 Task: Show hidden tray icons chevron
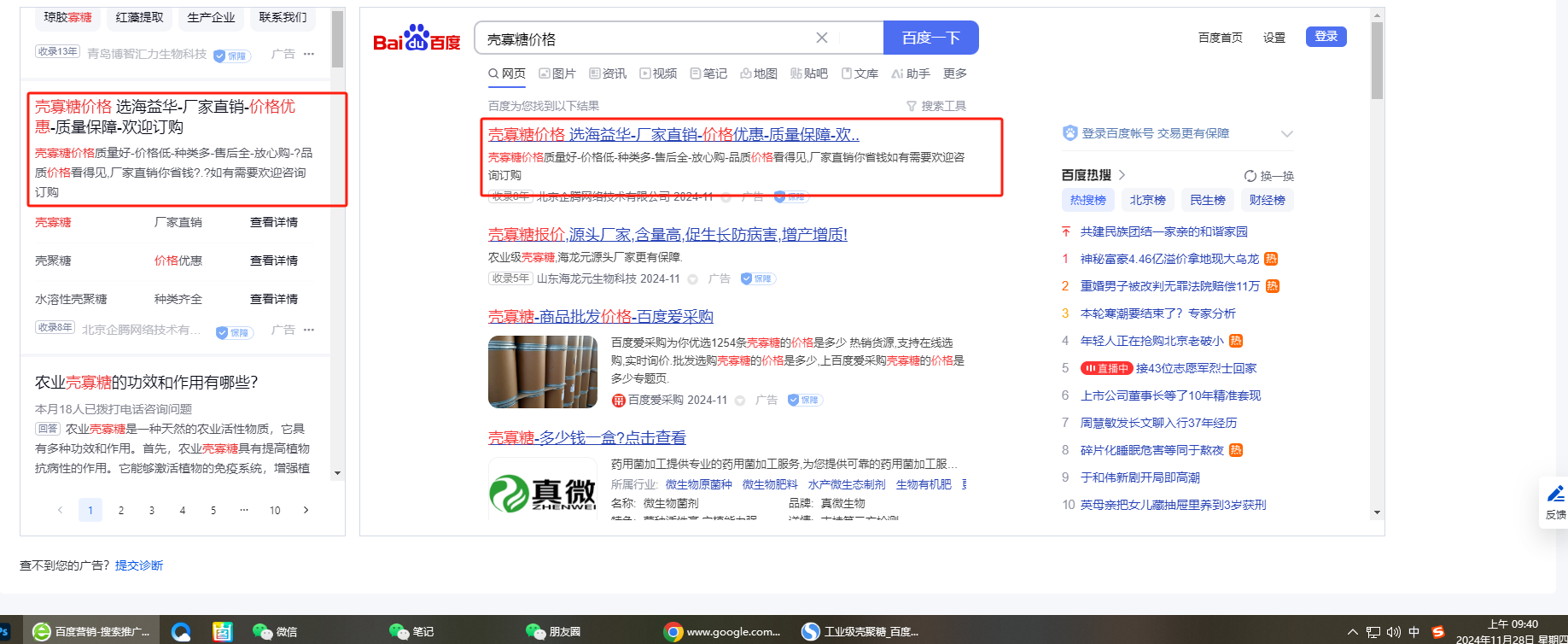1352,632
